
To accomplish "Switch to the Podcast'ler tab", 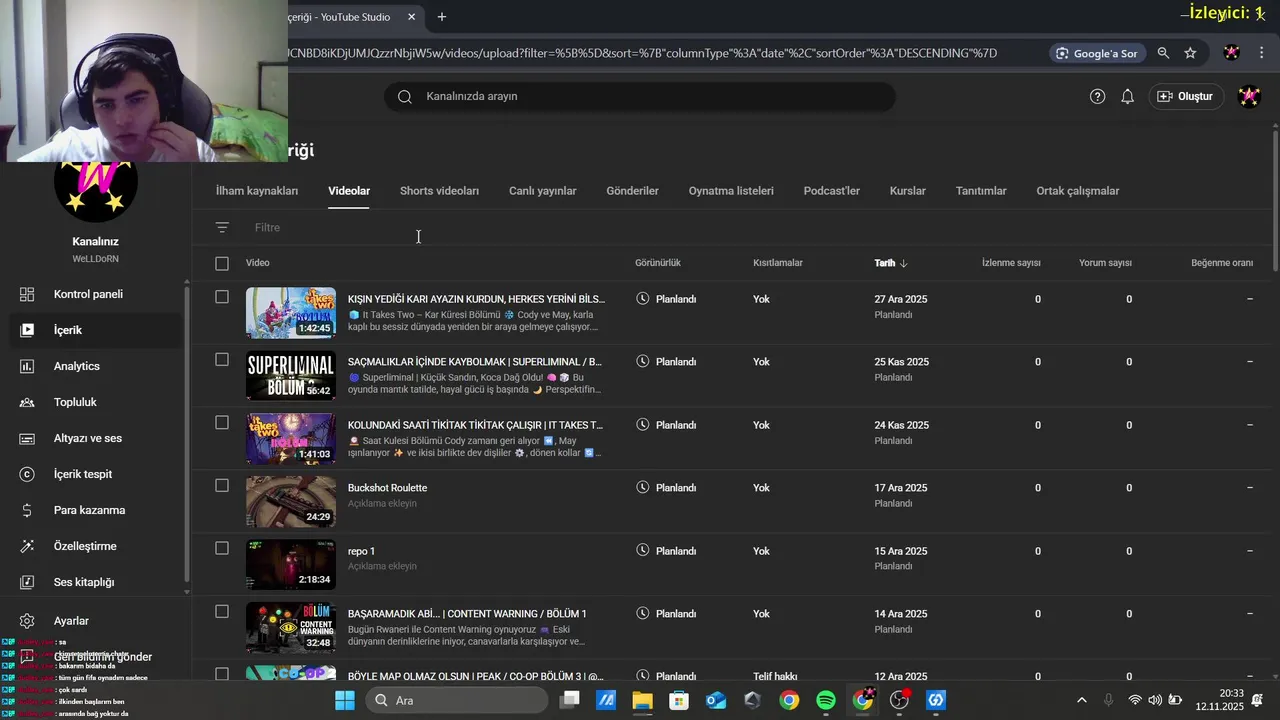I will click(831, 191).
